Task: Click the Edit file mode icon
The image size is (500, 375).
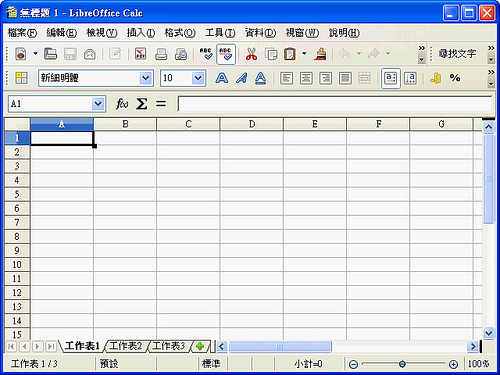Action: (115, 54)
